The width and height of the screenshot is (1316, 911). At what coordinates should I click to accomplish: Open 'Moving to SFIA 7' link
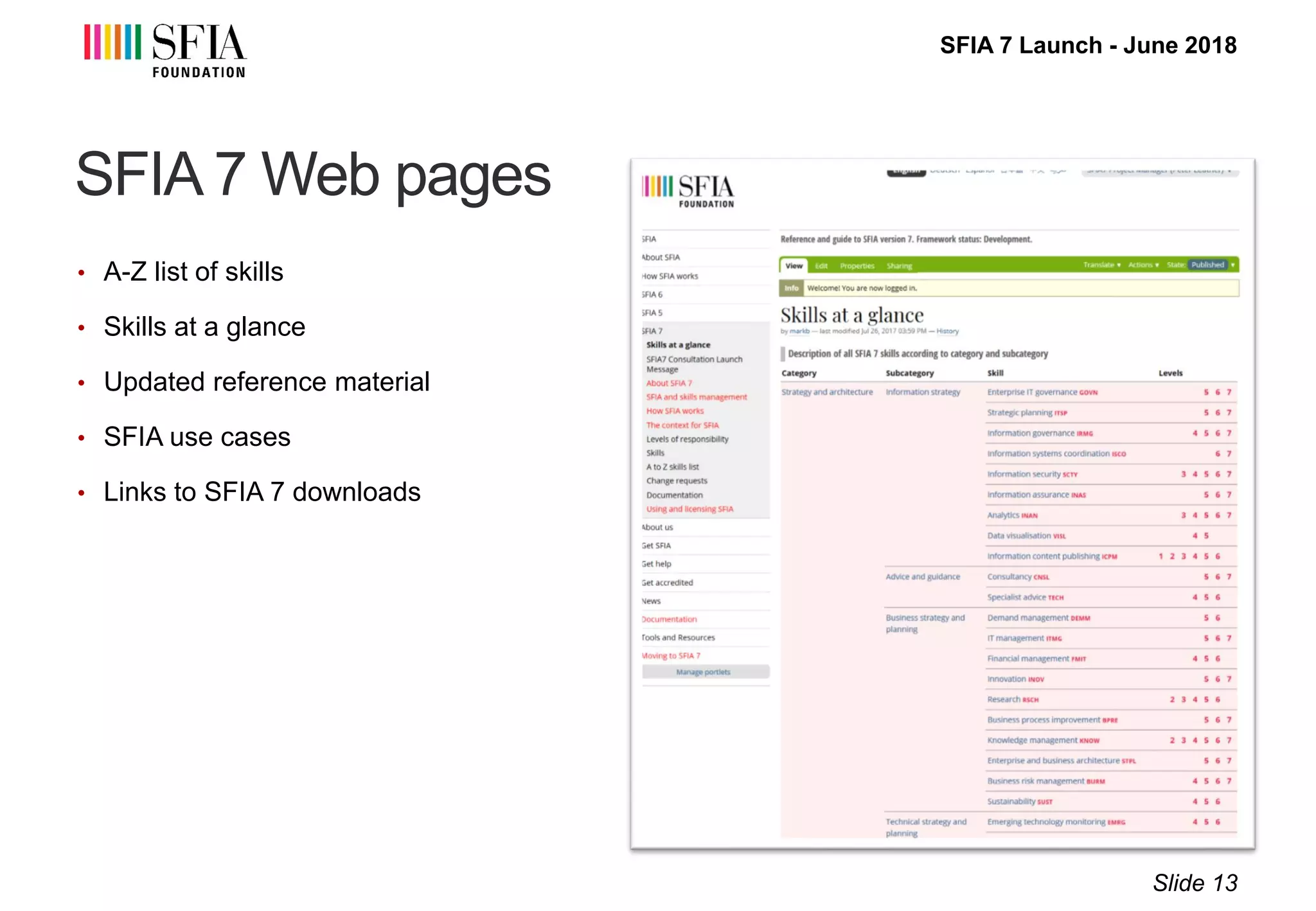671,656
